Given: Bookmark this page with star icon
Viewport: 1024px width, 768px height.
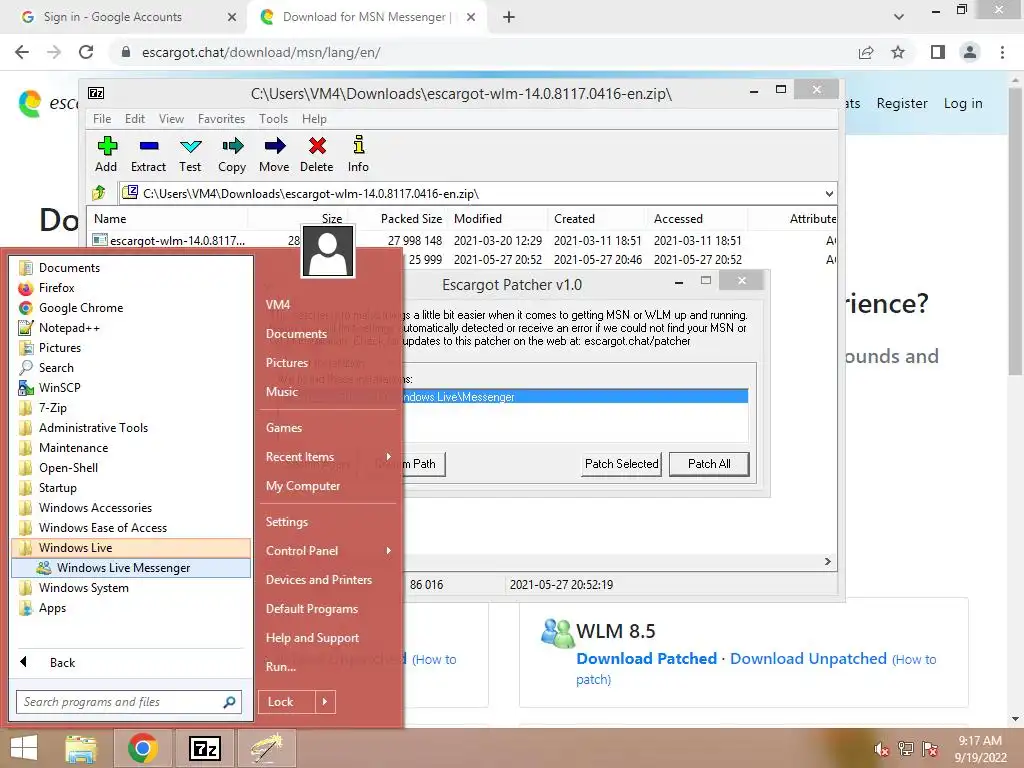Looking at the screenshot, I should pos(898,52).
